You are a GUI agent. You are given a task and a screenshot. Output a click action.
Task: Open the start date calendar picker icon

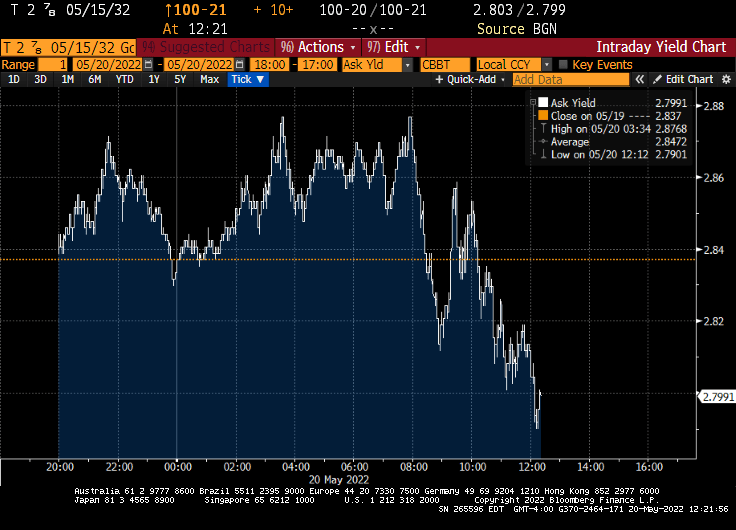149,65
